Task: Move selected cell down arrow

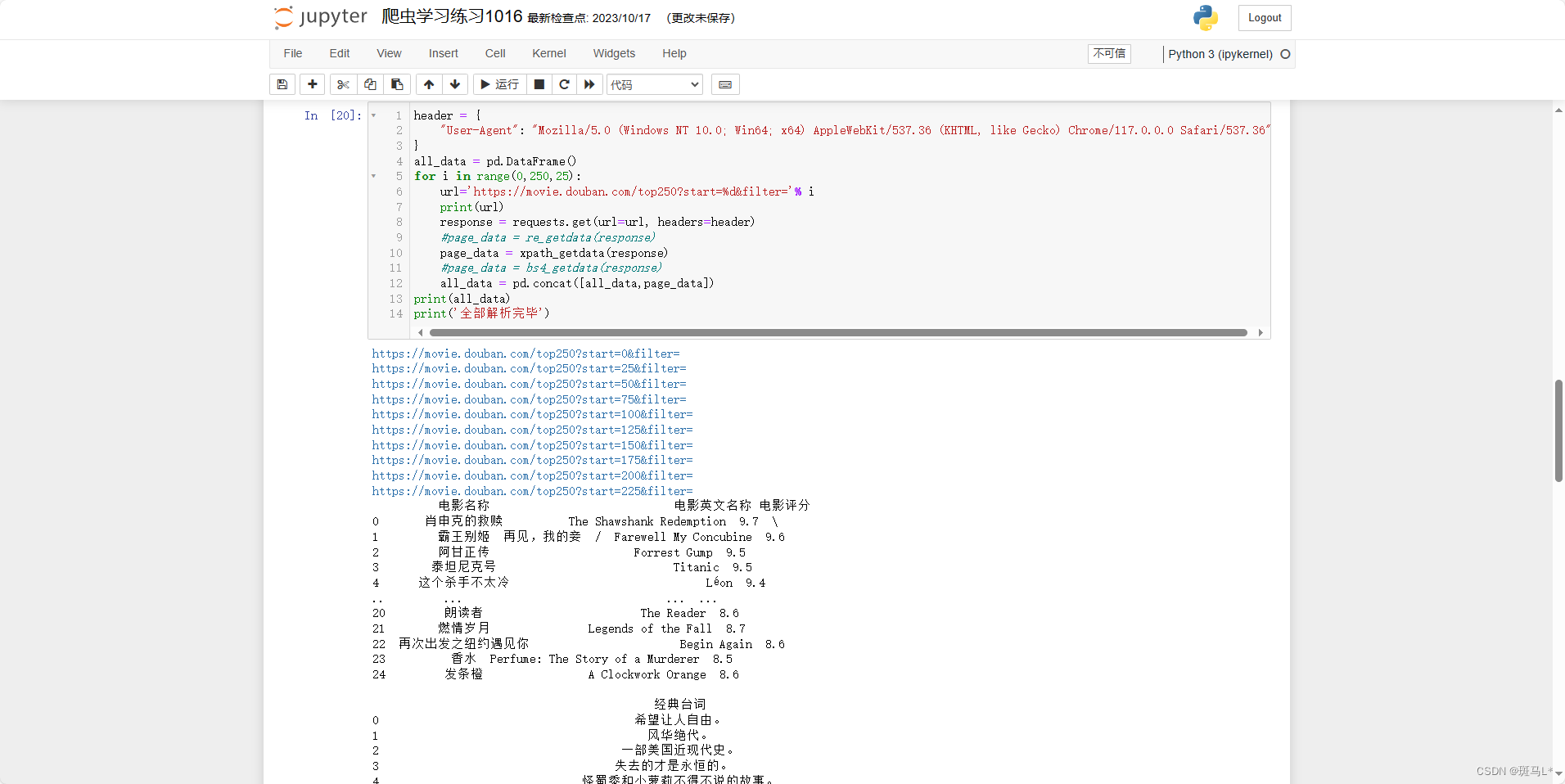Action: (x=455, y=84)
